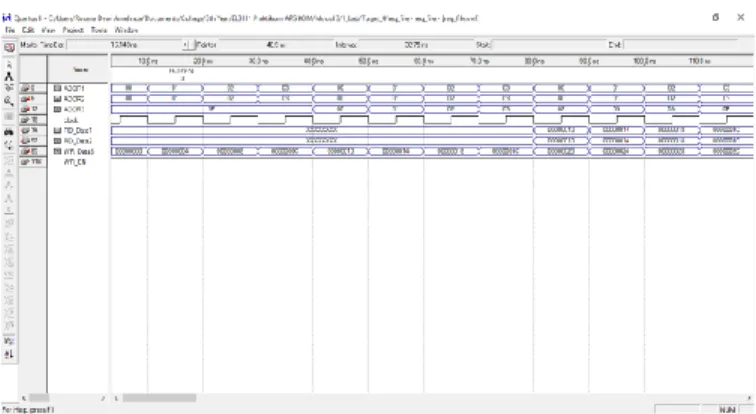Select the clock signal name
Screen dimensions: 756x414
click(x=71, y=120)
